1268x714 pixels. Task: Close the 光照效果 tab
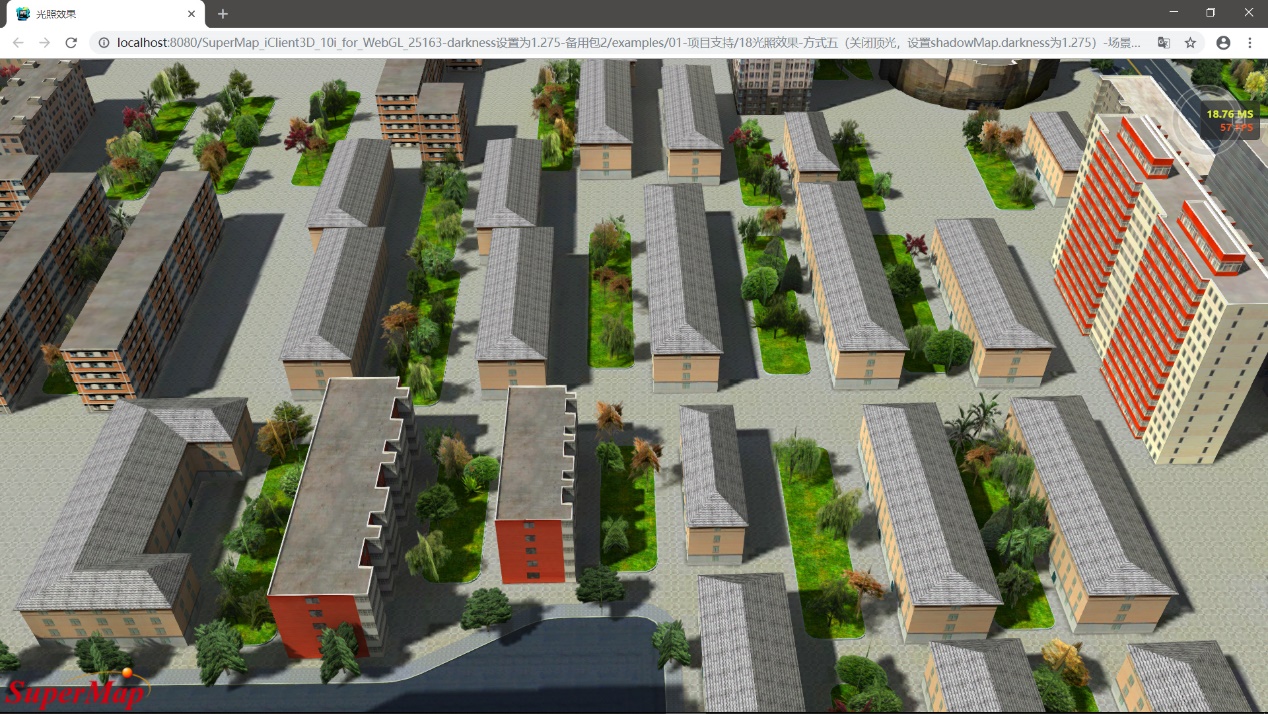point(191,14)
